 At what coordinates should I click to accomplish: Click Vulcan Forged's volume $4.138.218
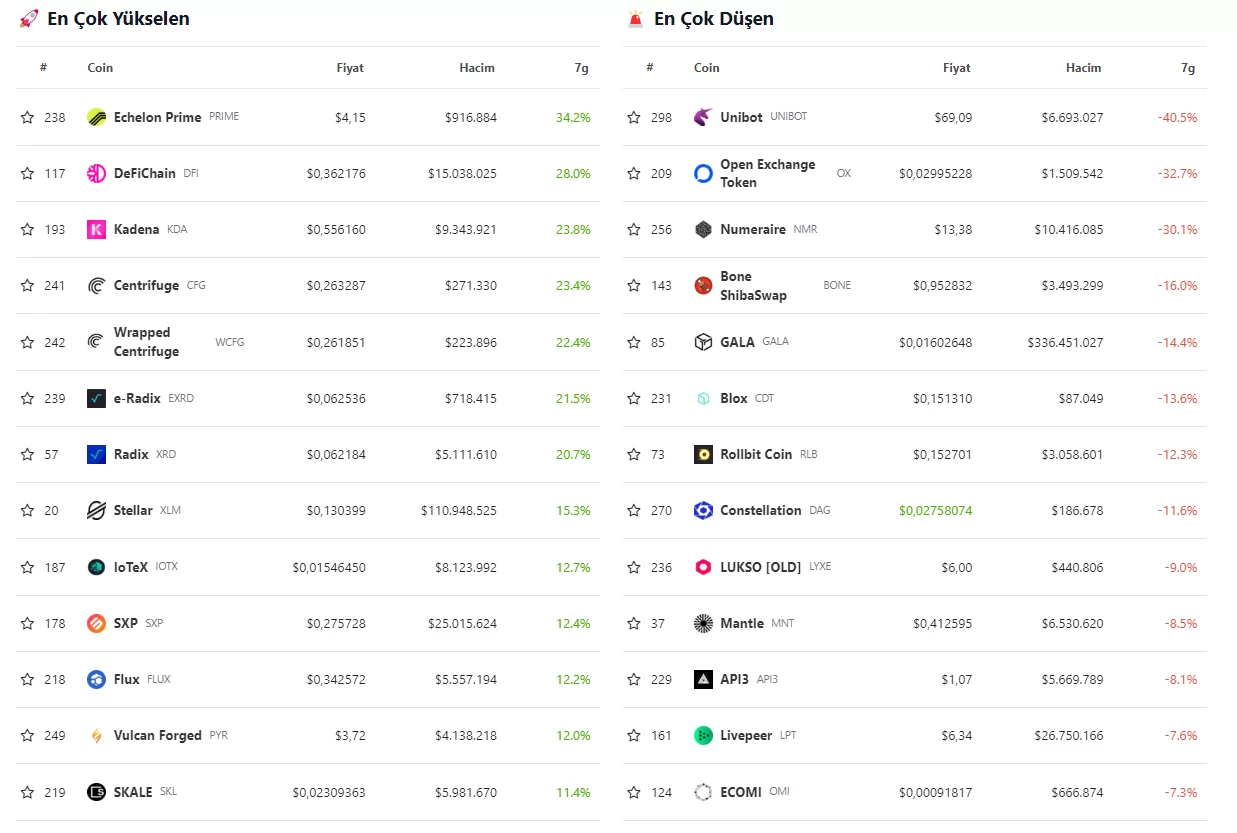tap(466, 735)
